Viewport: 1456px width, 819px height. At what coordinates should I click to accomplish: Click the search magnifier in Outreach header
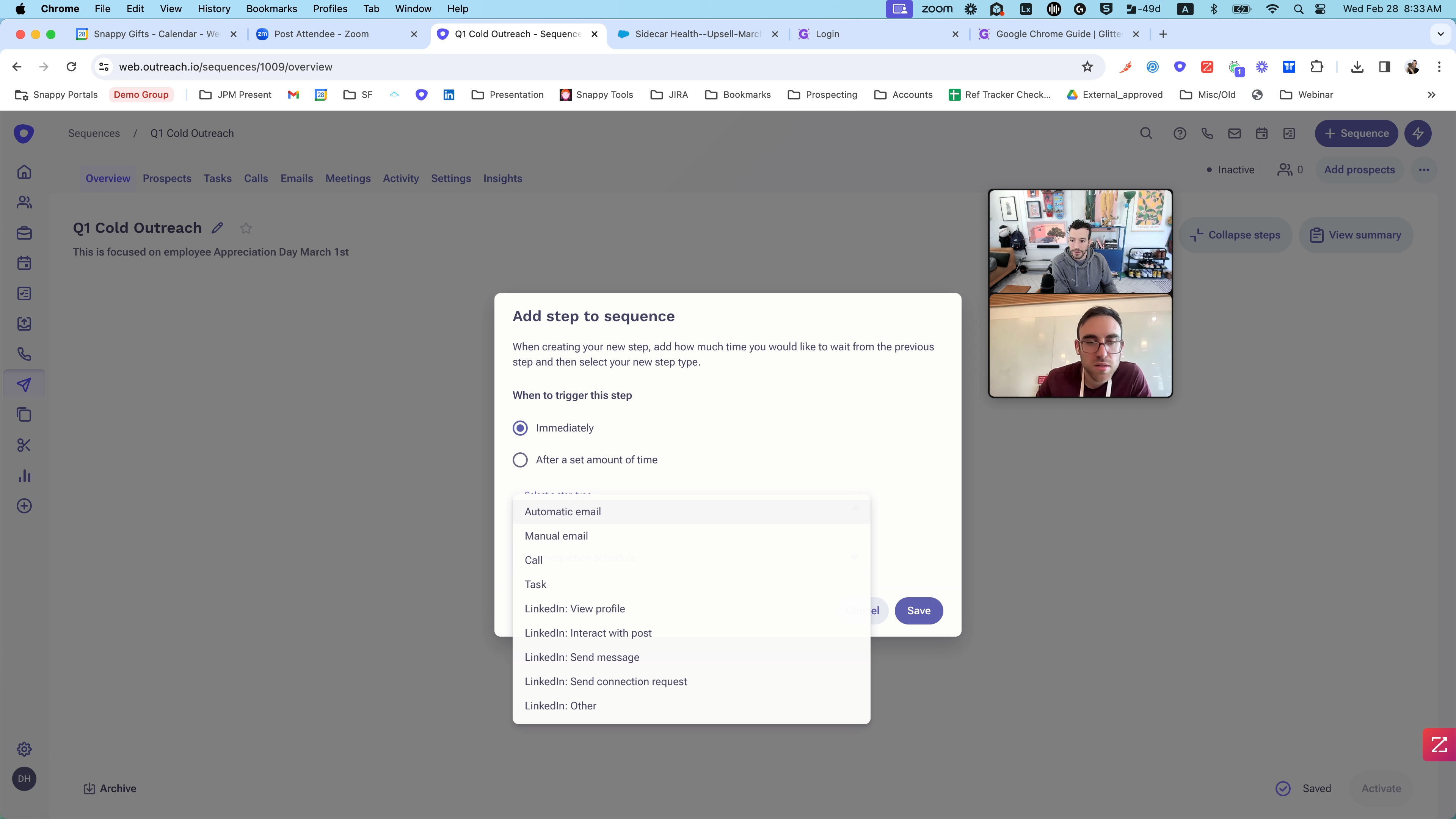pos(1146,133)
